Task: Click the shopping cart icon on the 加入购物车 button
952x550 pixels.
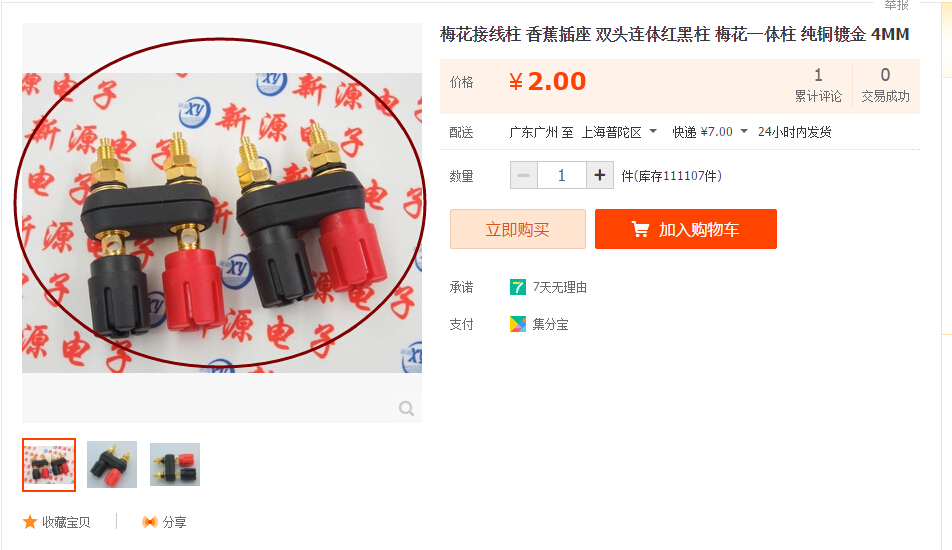Action: coord(640,229)
